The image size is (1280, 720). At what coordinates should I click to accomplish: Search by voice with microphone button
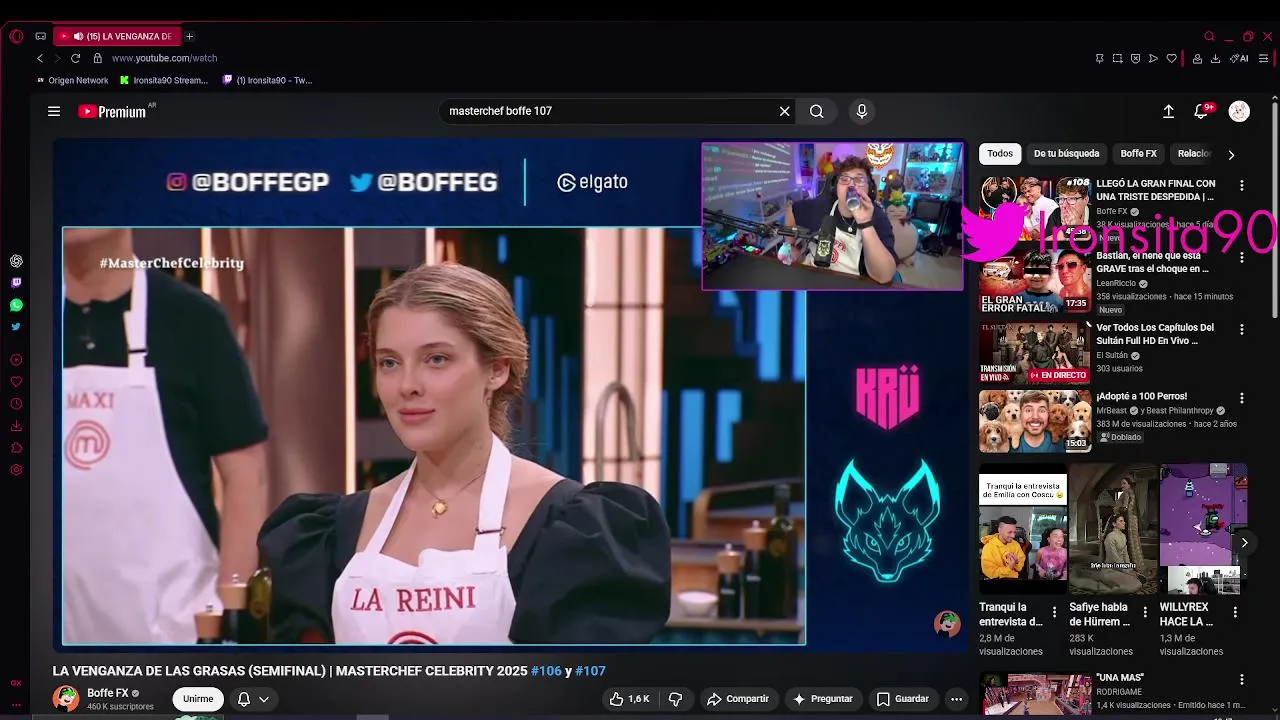click(862, 111)
